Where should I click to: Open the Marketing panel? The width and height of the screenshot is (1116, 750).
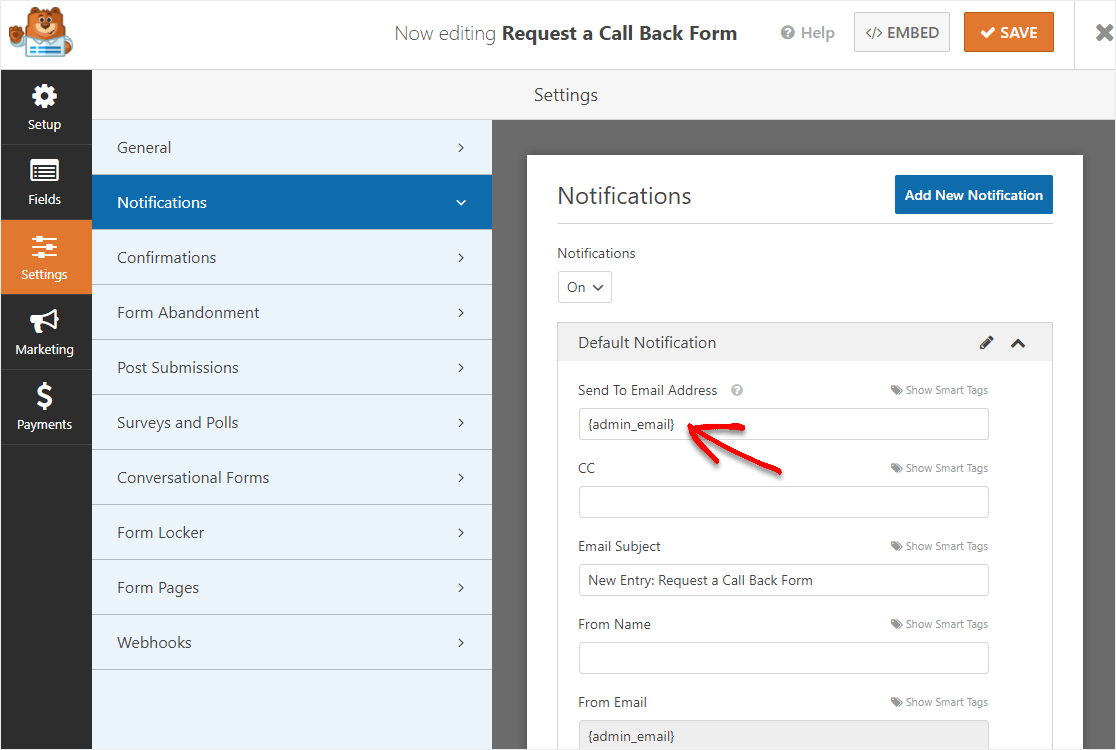point(44,331)
